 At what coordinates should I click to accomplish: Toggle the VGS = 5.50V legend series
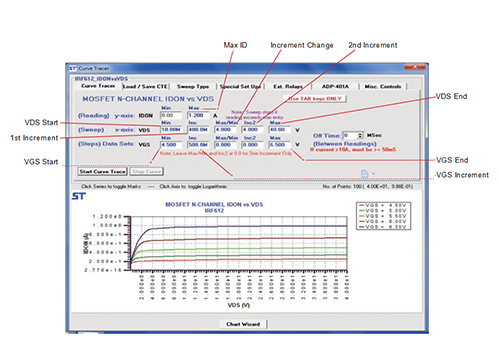(383, 216)
